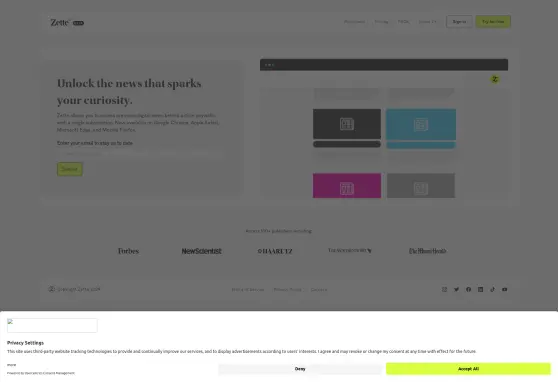Click the Zette logo in the header
The height and width of the screenshot is (382, 558).
pos(67,22)
